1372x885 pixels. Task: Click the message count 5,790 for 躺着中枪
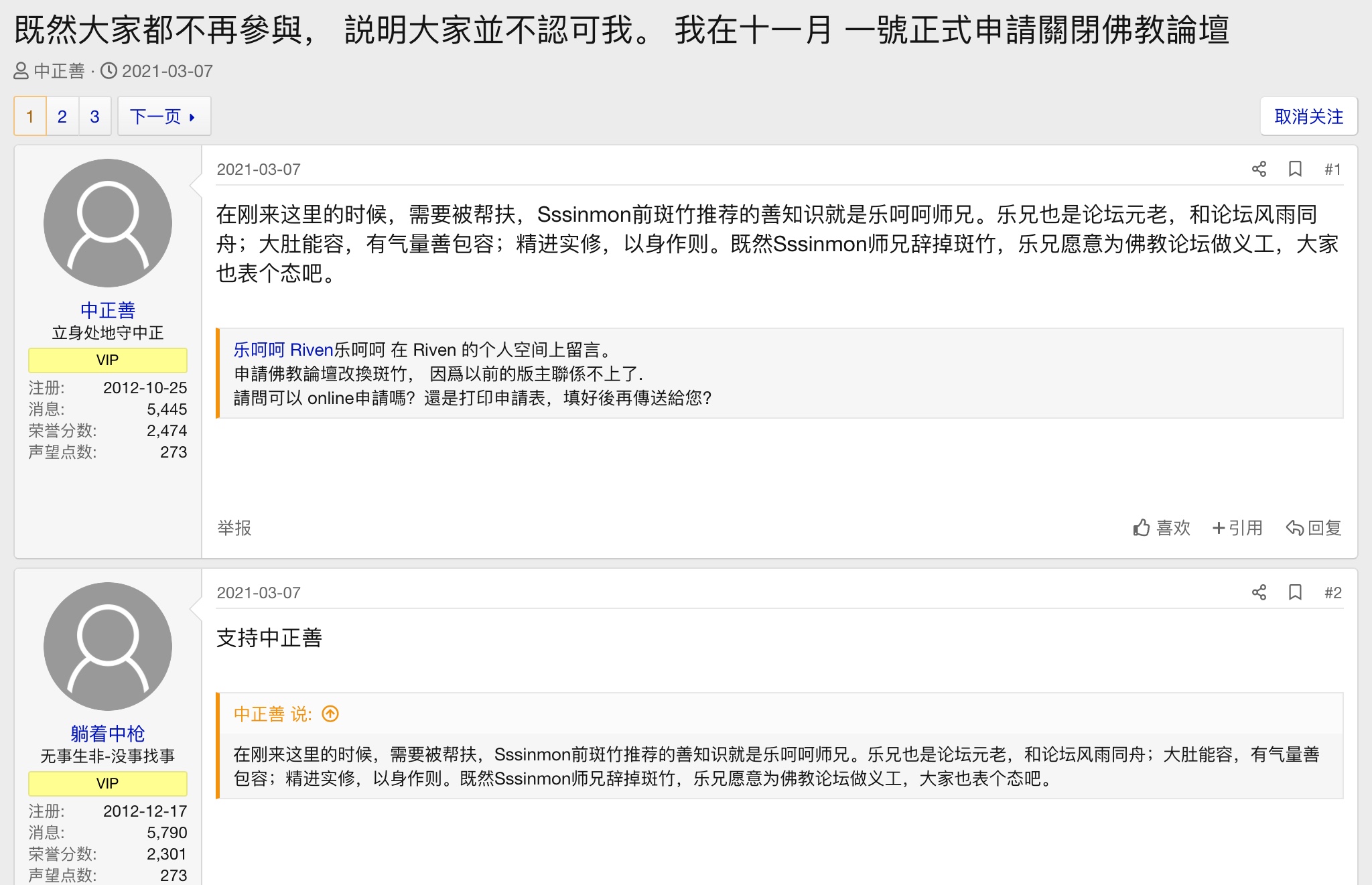point(167,833)
